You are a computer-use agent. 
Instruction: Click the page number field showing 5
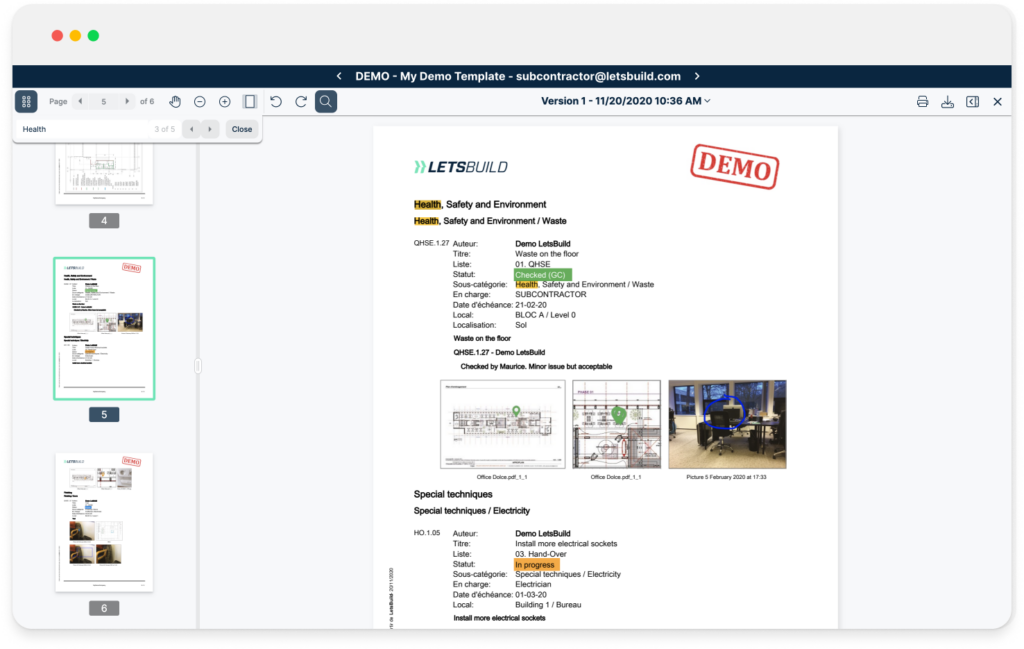click(x=103, y=101)
